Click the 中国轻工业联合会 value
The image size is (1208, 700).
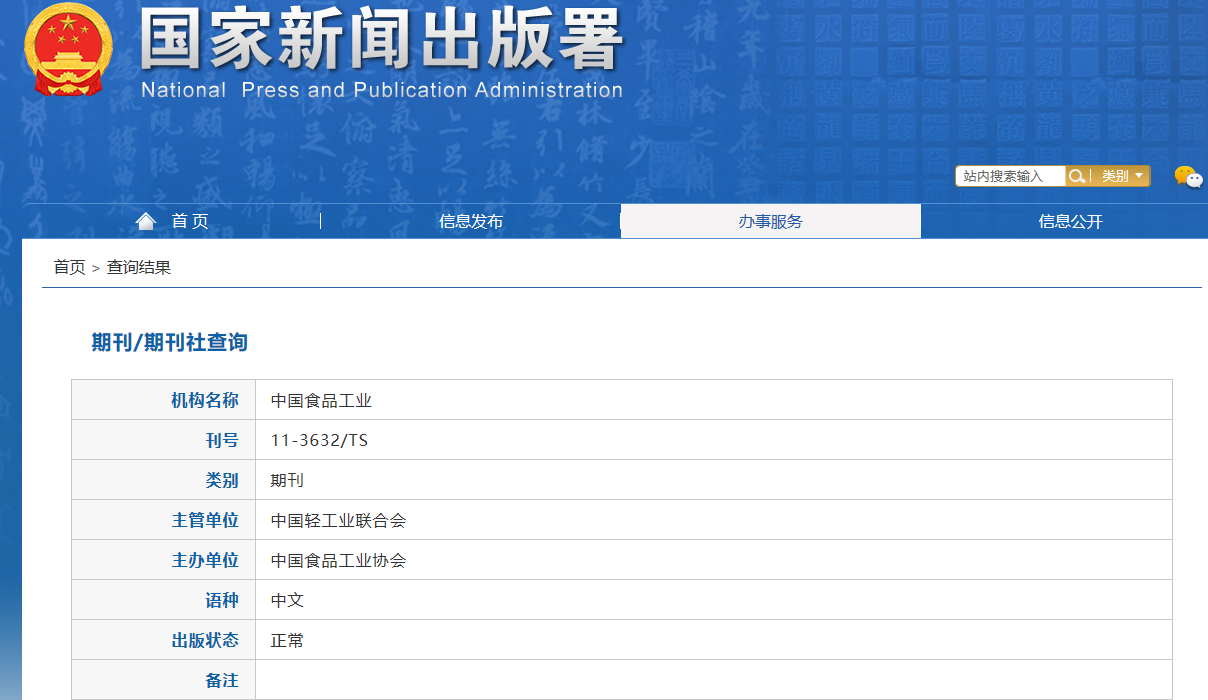338,520
